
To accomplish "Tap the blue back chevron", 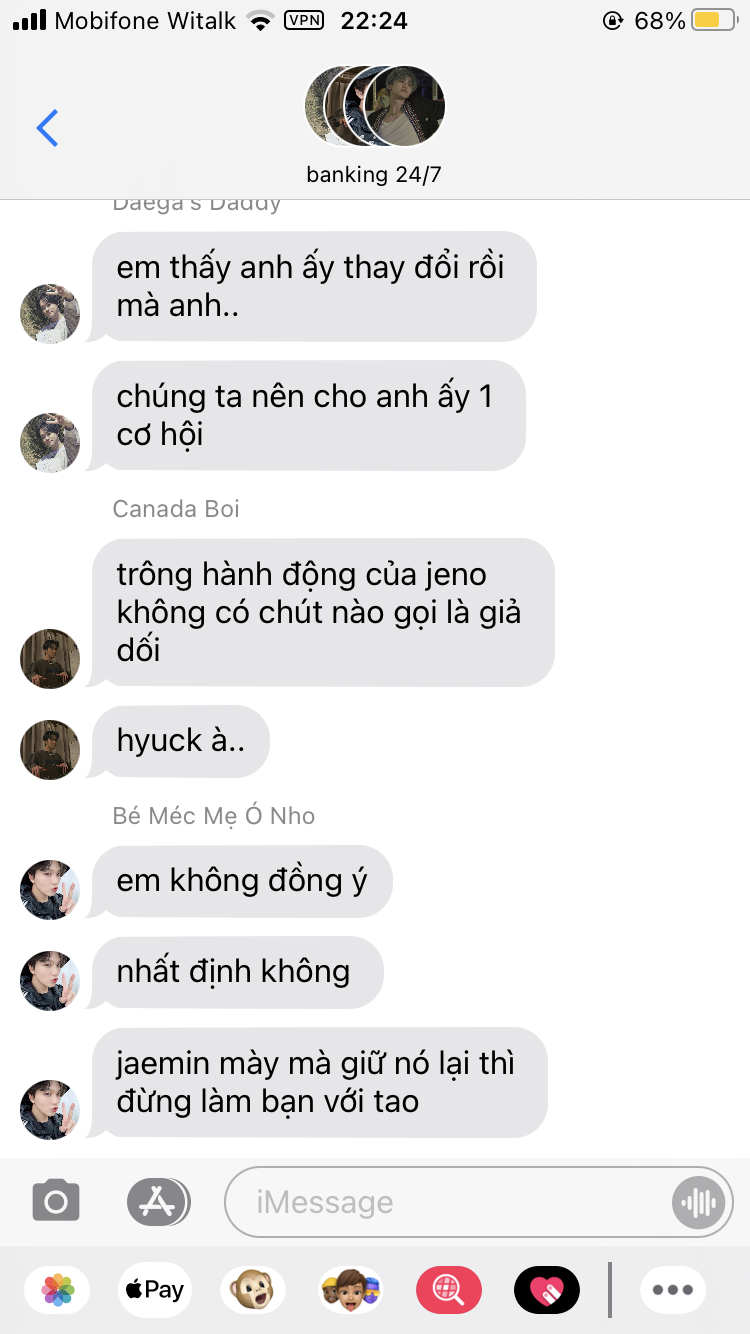I will pos(47,128).
